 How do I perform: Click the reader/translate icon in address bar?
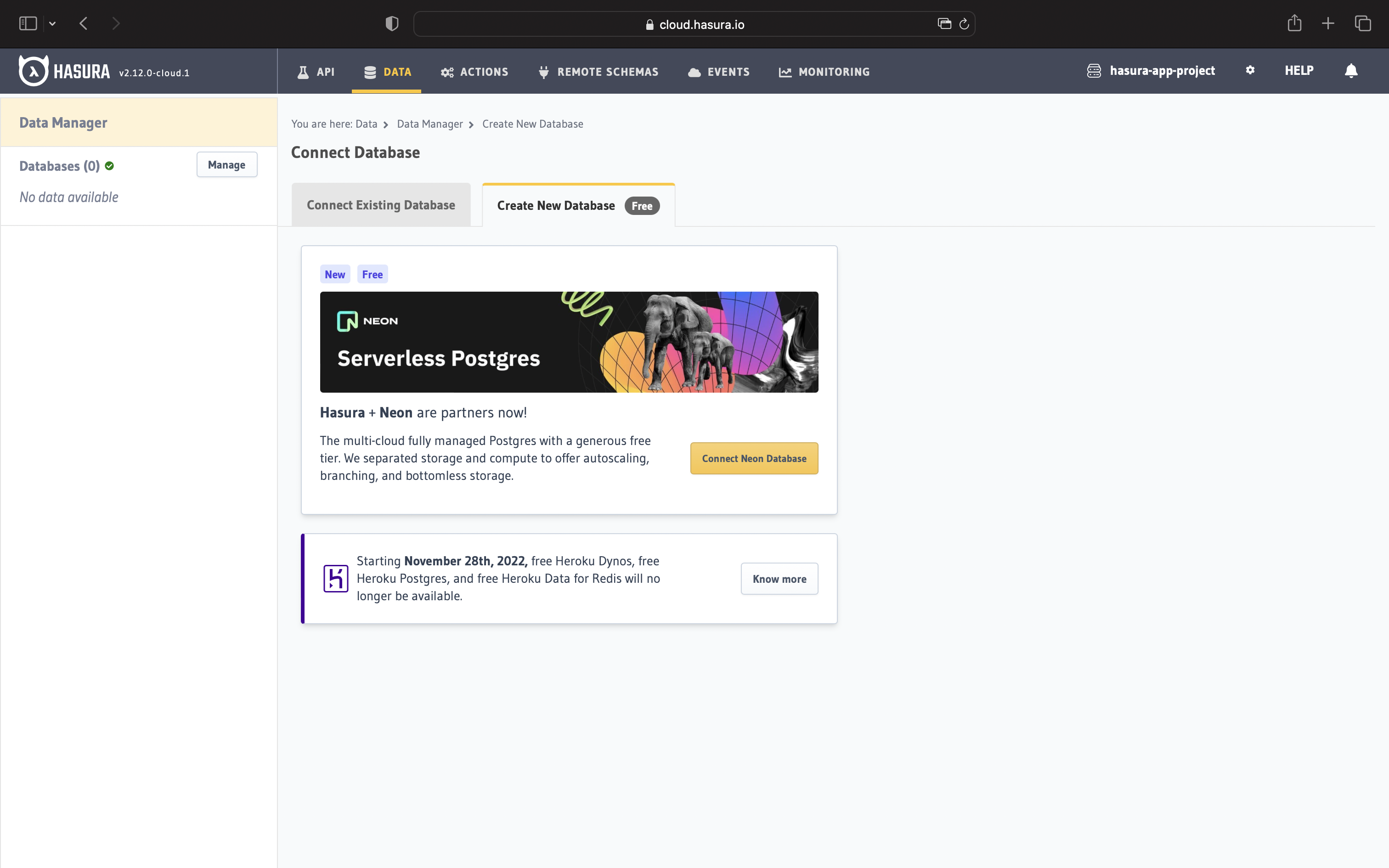pyautogui.click(x=944, y=23)
